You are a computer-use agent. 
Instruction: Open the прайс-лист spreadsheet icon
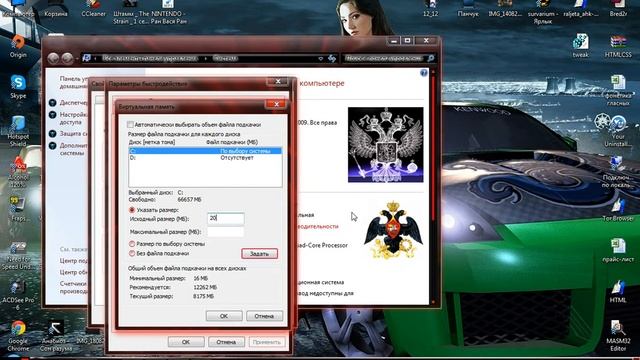(618, 250)
